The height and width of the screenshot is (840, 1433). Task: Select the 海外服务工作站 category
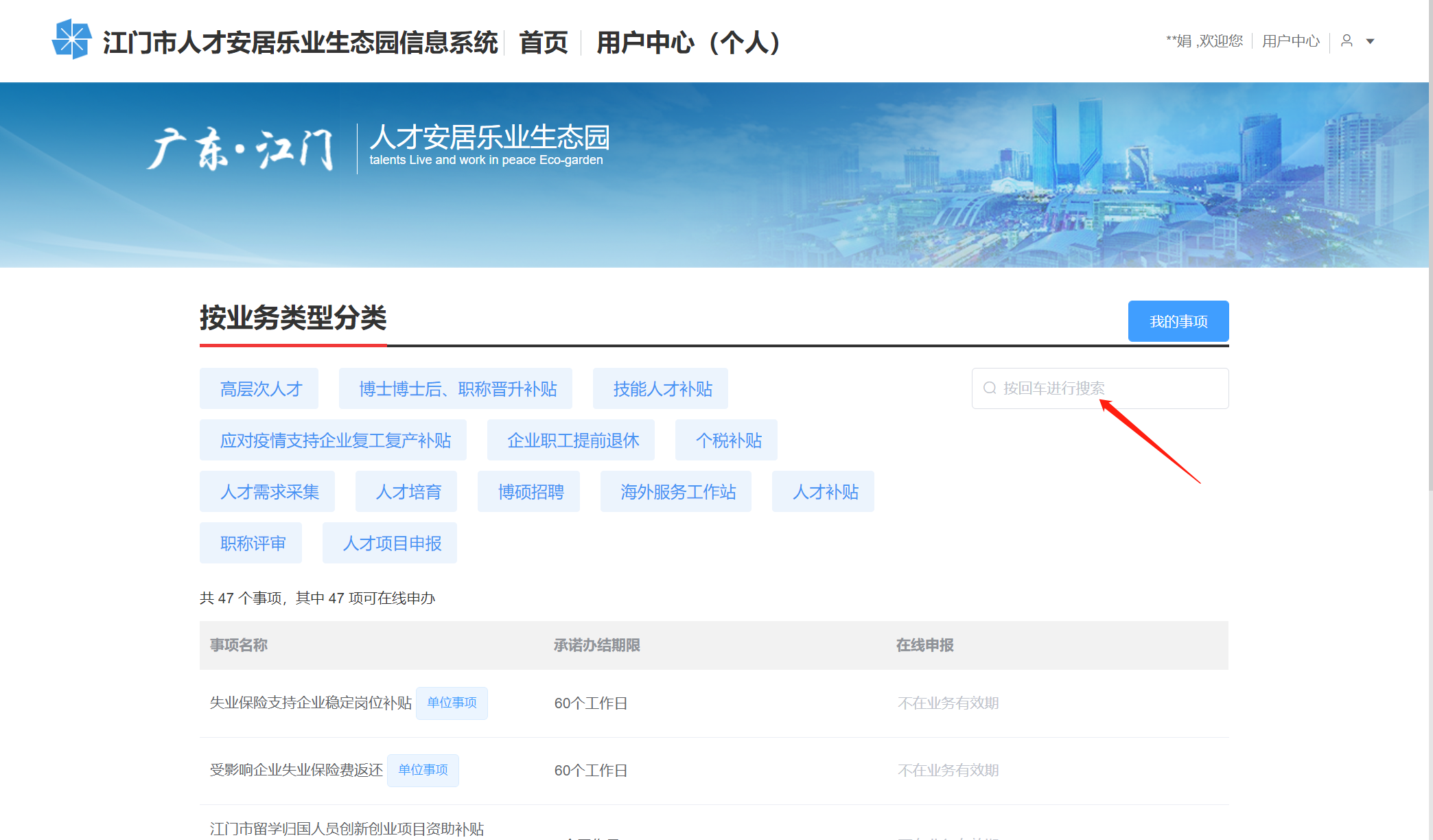coord(676,492)
